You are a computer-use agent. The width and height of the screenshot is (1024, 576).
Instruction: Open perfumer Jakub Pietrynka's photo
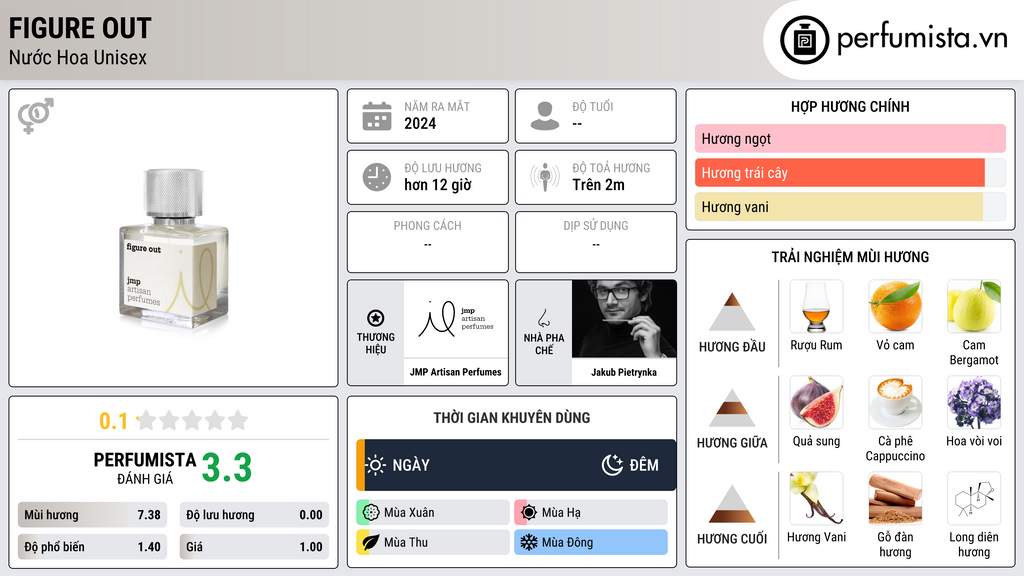click(624, 319)
